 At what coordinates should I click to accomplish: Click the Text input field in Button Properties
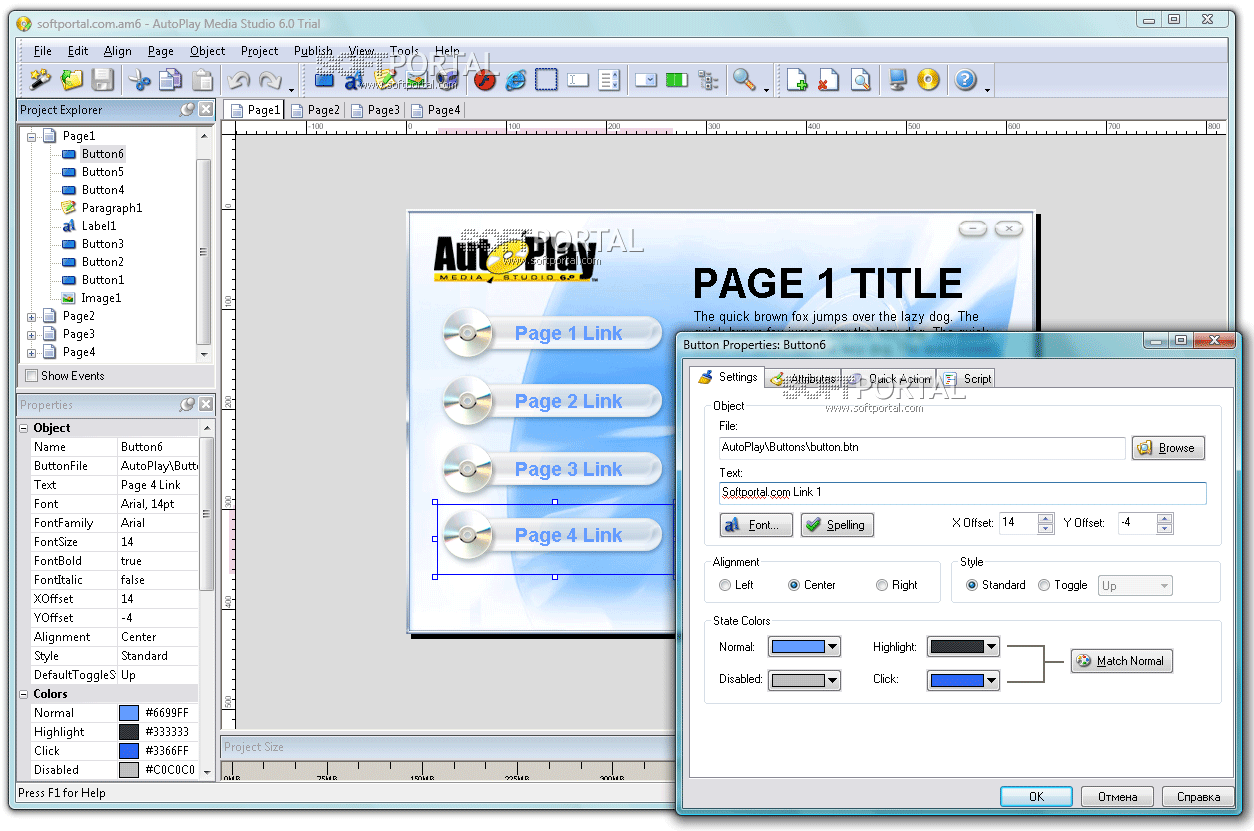click(x=962, y=493)
